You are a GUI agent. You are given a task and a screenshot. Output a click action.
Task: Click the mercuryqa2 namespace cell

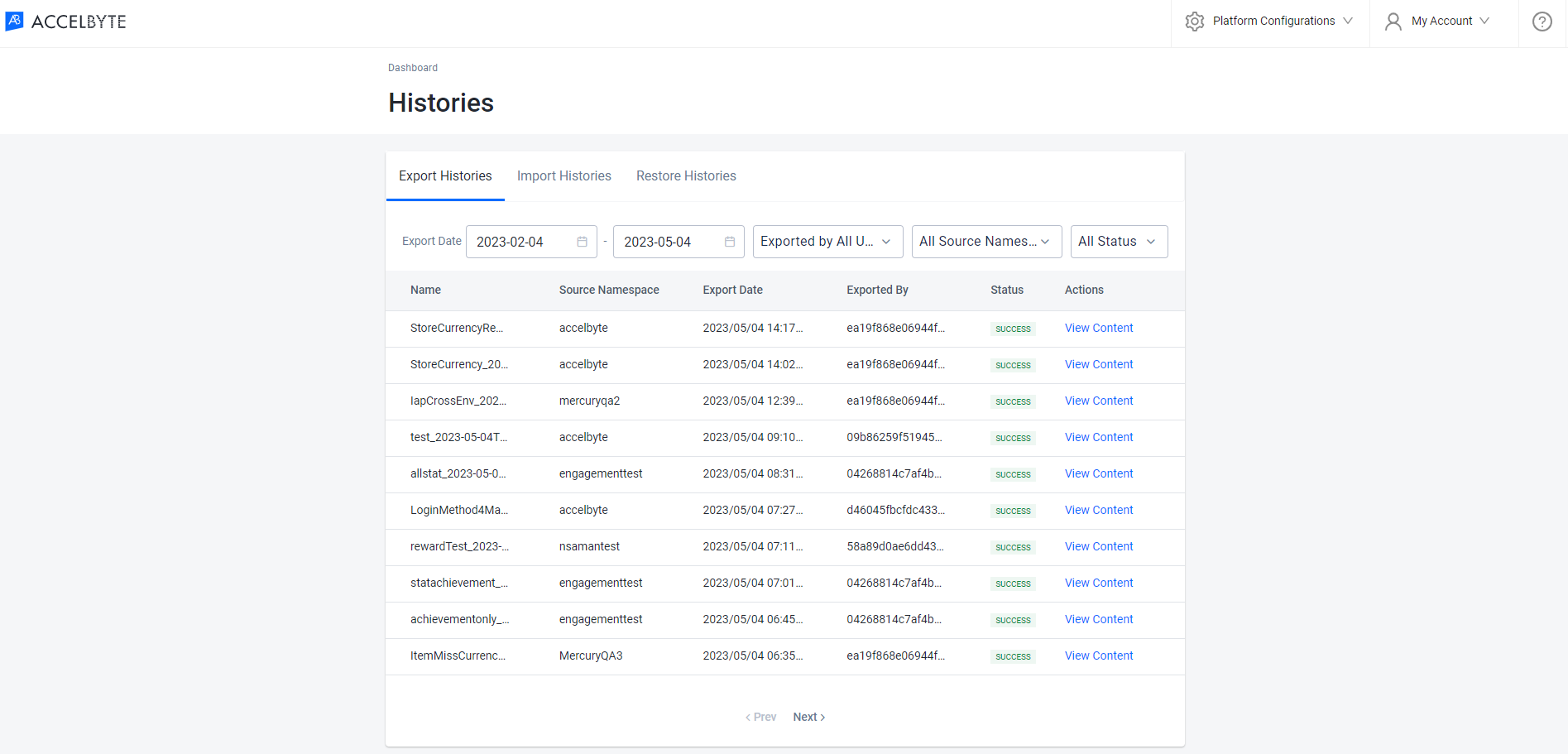[x=589, y=401]
